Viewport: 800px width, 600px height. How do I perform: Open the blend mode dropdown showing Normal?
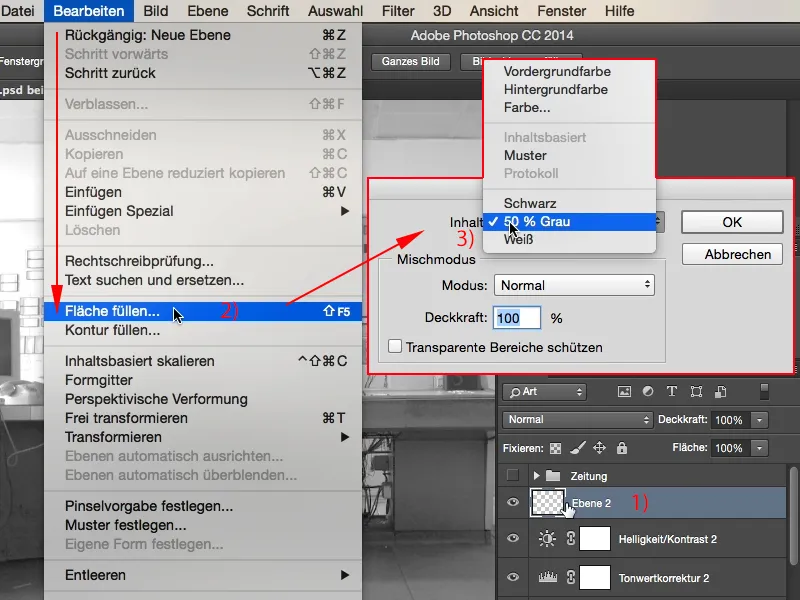click(x=576, y=420)
